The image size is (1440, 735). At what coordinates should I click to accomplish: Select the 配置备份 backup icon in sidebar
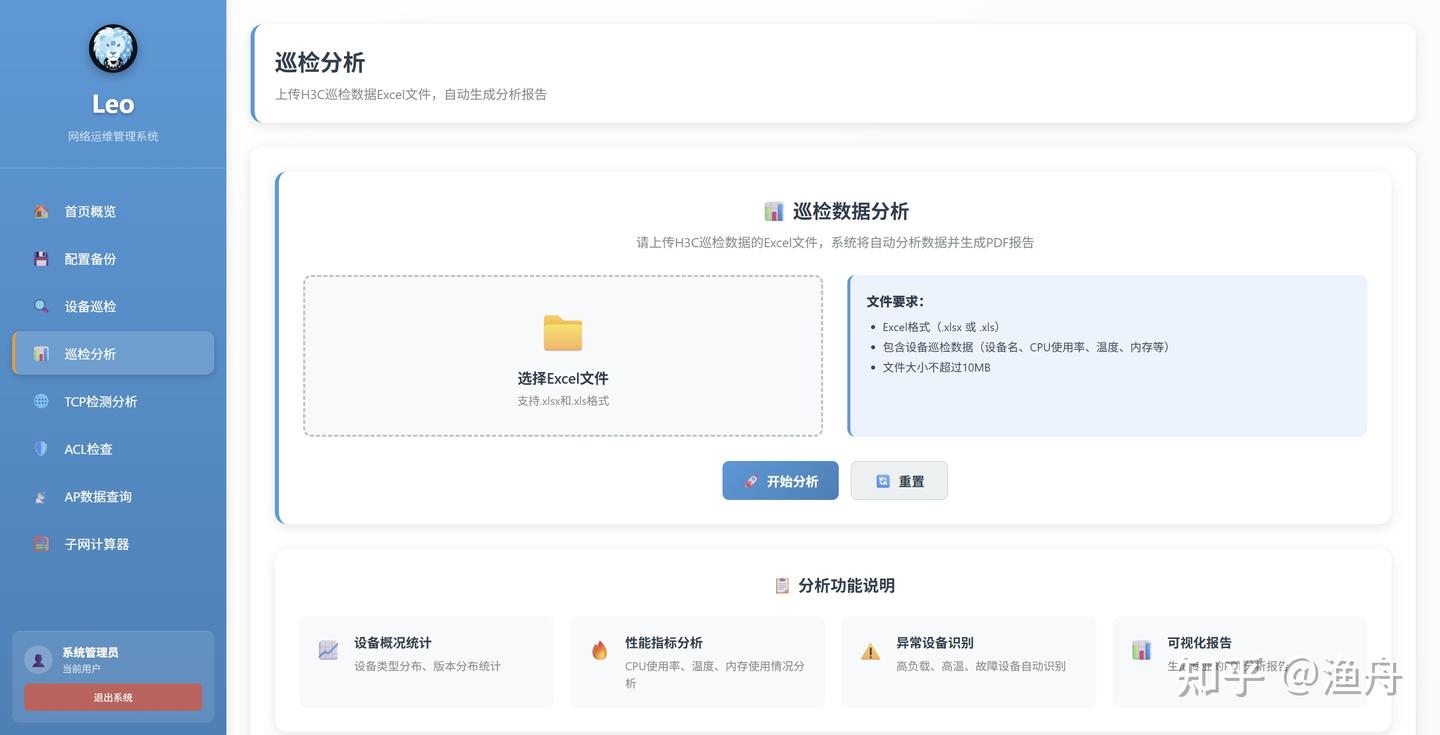pos(41,259)
